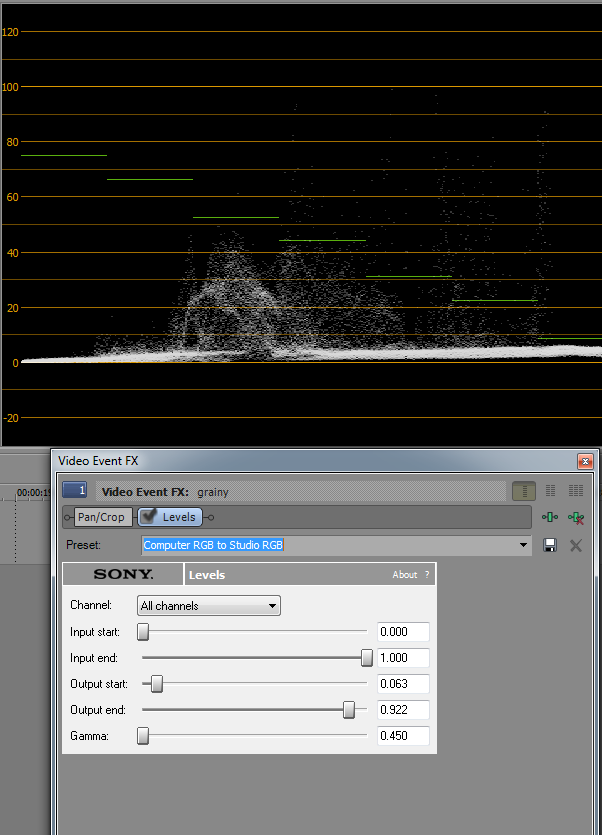Select the Pan/Crop effect in chain
Viewport: 602px width, 835px height.
[x=100, y=517]
